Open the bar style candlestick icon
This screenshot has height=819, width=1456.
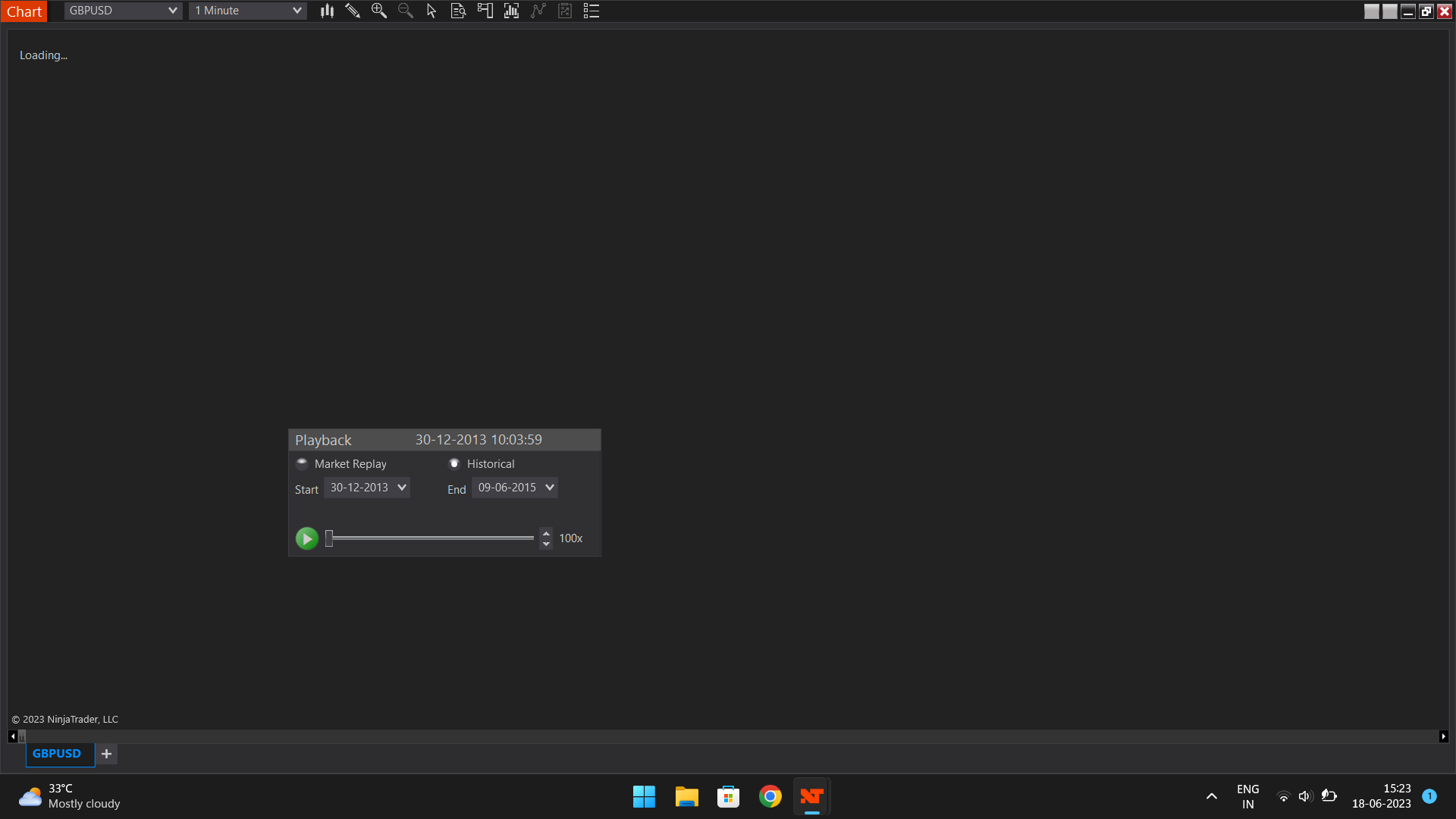pyautogui.click(x=327, y=11)
